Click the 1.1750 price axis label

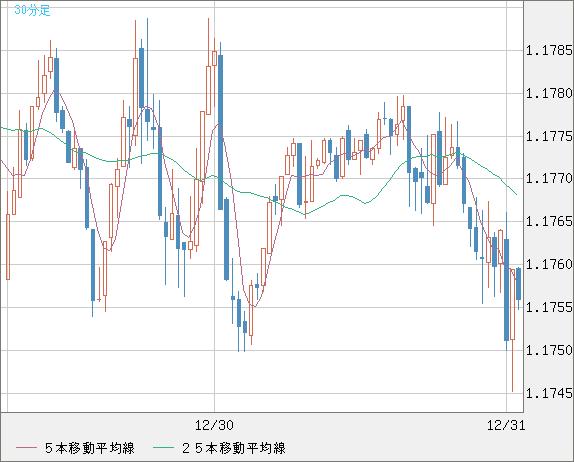tap(549, 350)
